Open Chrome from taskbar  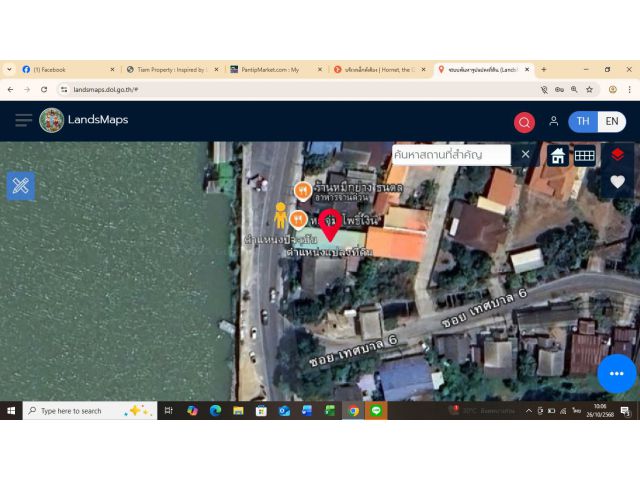[353, 411]
